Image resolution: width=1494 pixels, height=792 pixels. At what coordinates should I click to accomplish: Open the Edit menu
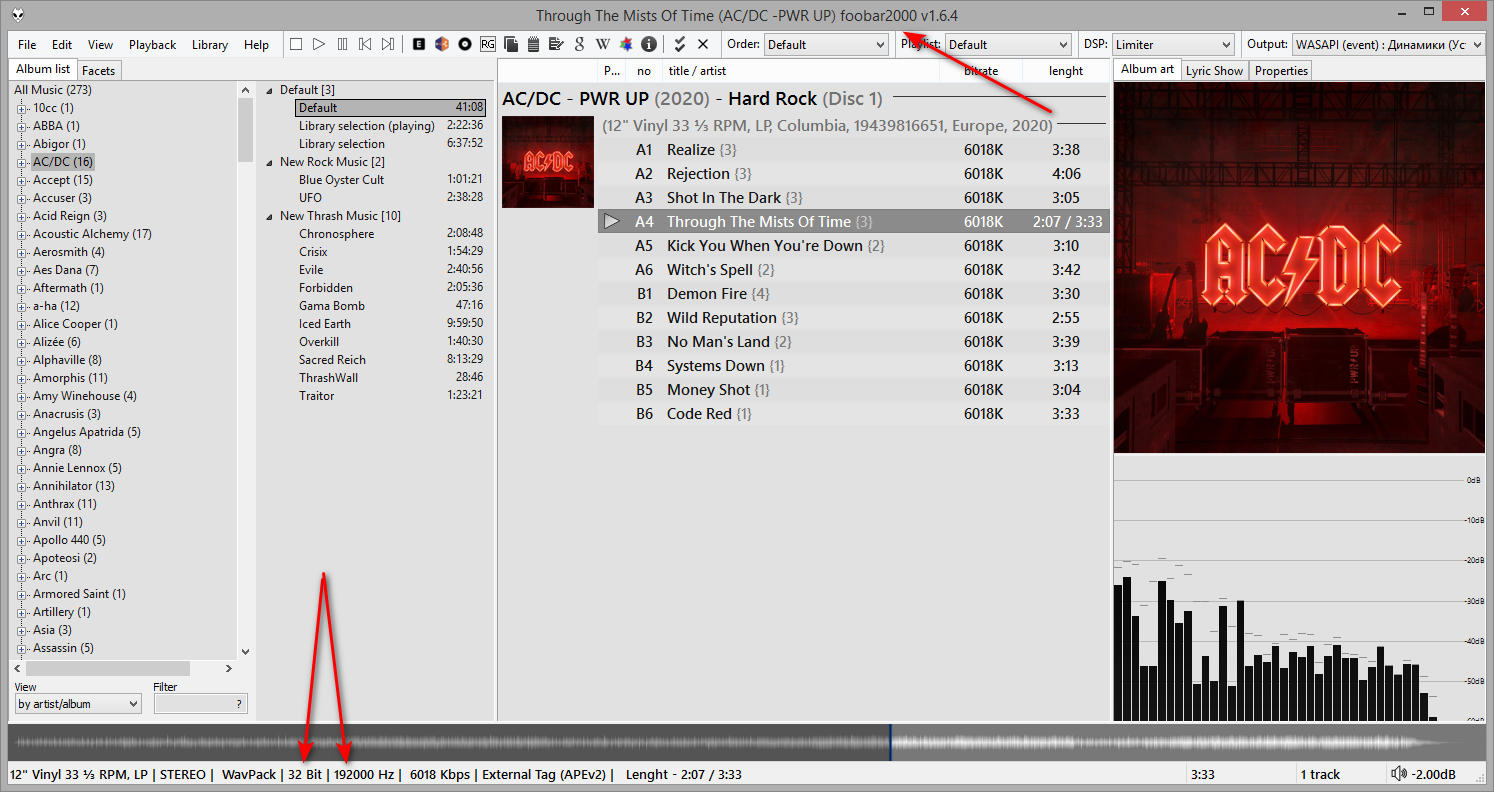point(62,45)
